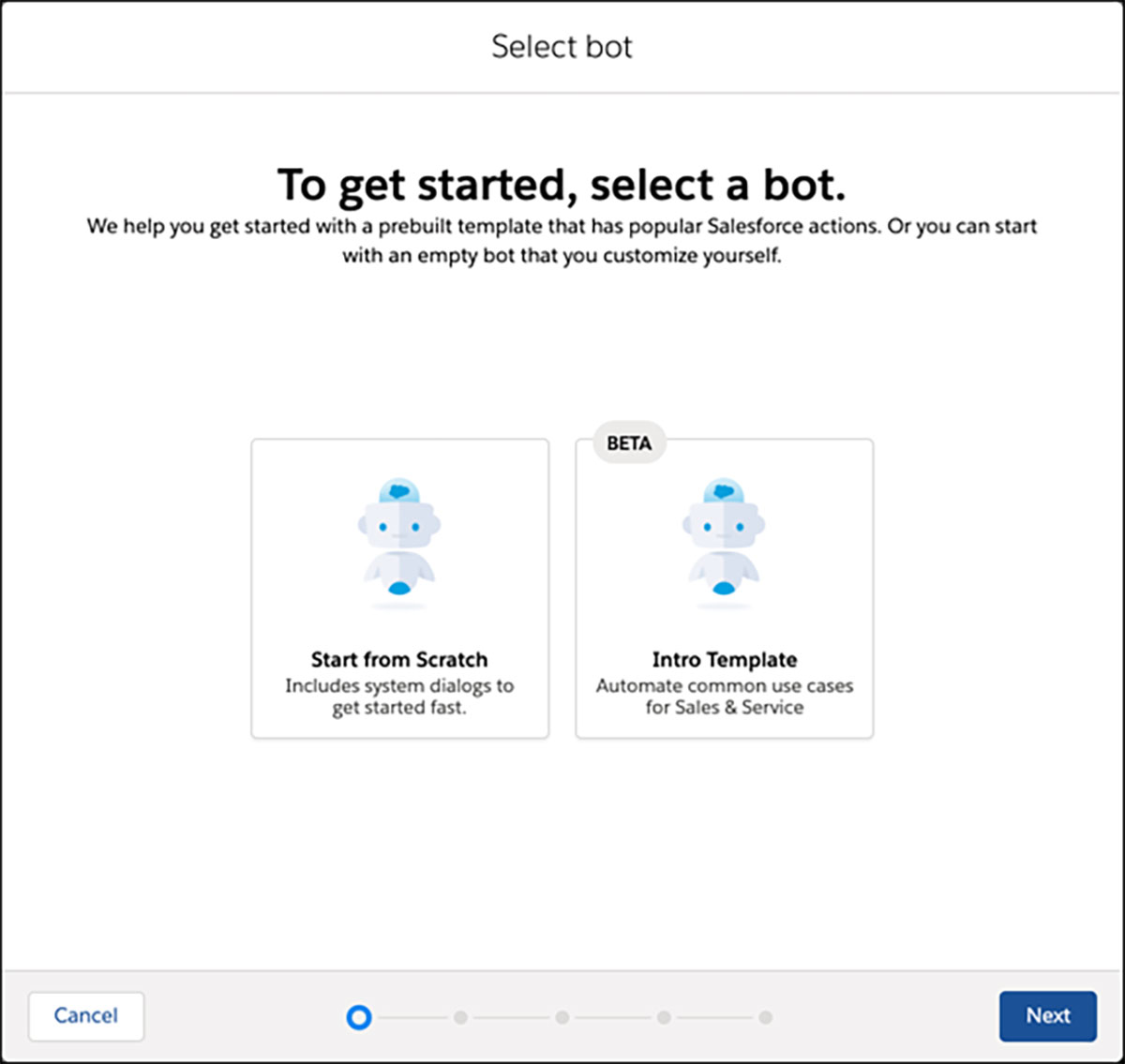Click the blue cloud logo on Intro Template robot
This screenshot has width=1125, height=1064.
tap(724, 490)
